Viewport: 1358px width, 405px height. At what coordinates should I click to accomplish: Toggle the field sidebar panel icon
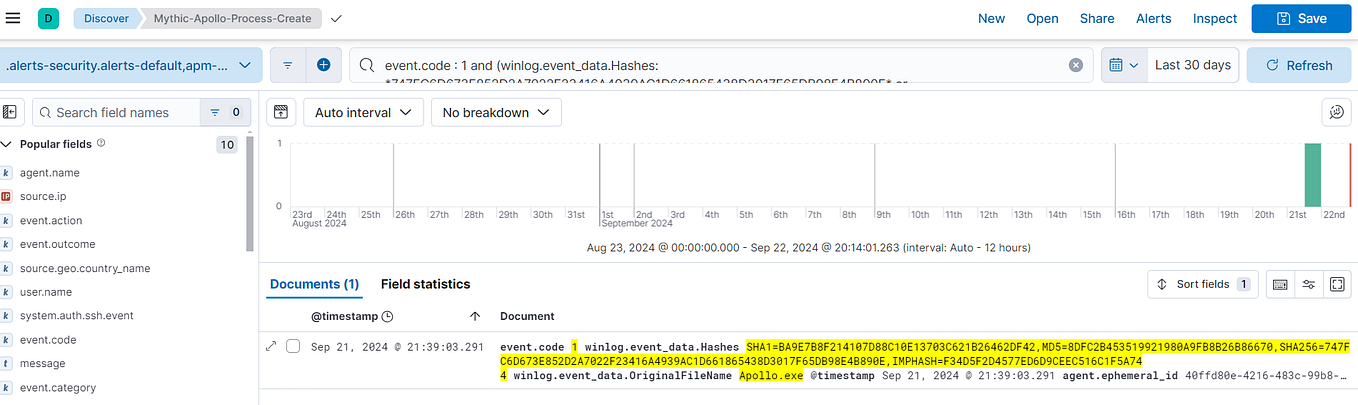point(10,112)
